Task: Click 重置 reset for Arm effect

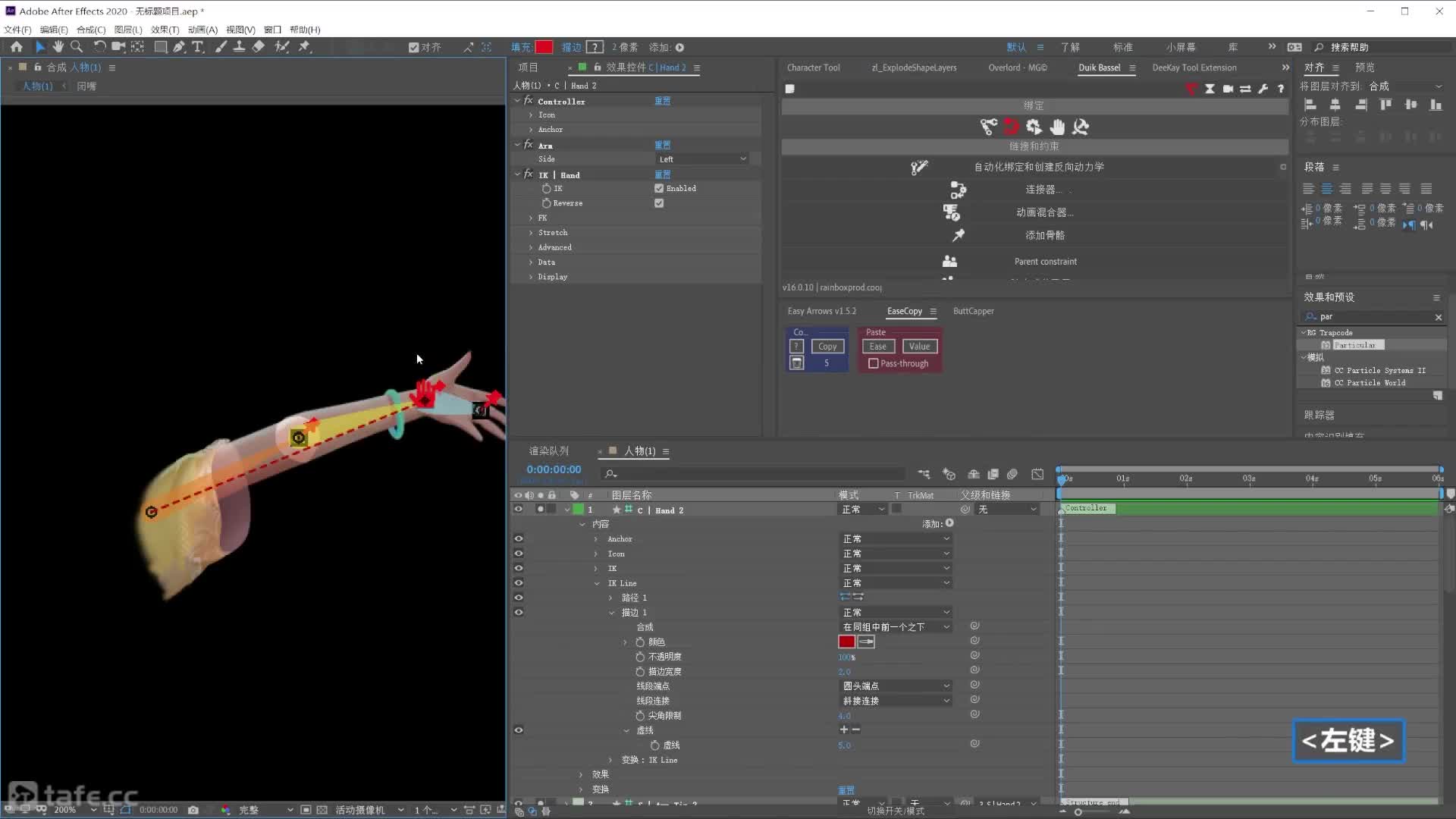Action: click(662, 145)
